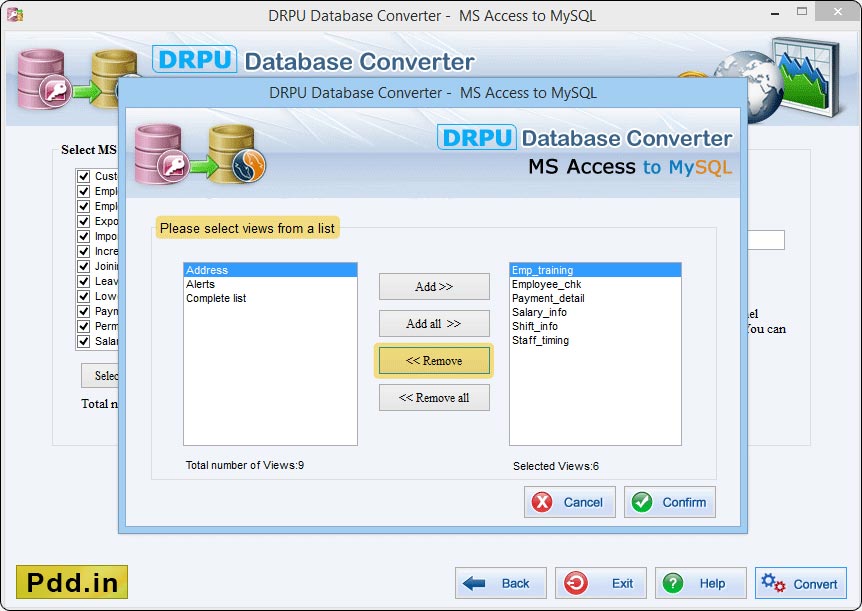Uncheck the Impo table checkbox
This screenshot has height=611, width=862.
(x=84, y=236)
